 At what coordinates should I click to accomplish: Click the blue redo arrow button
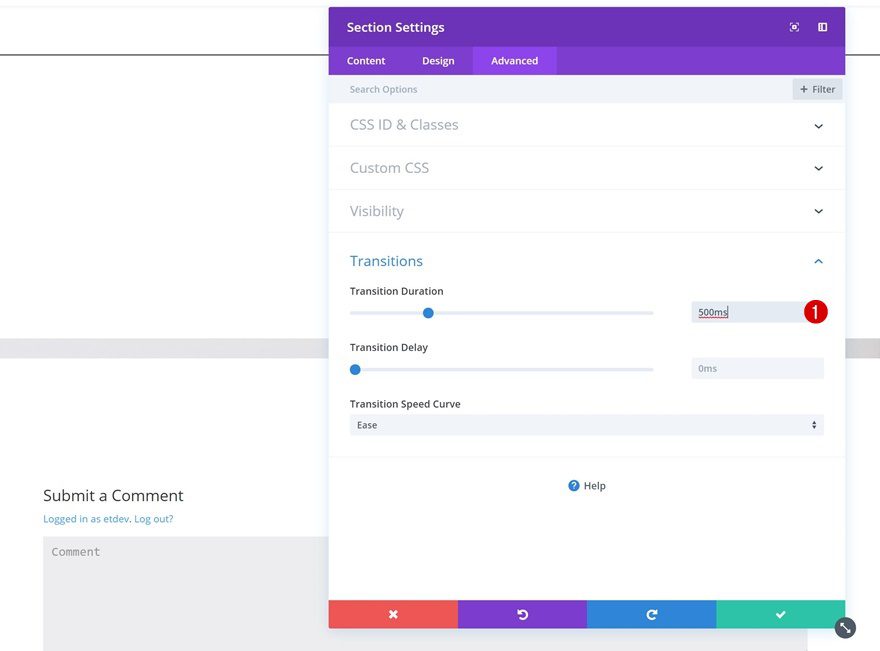(651, 614)
